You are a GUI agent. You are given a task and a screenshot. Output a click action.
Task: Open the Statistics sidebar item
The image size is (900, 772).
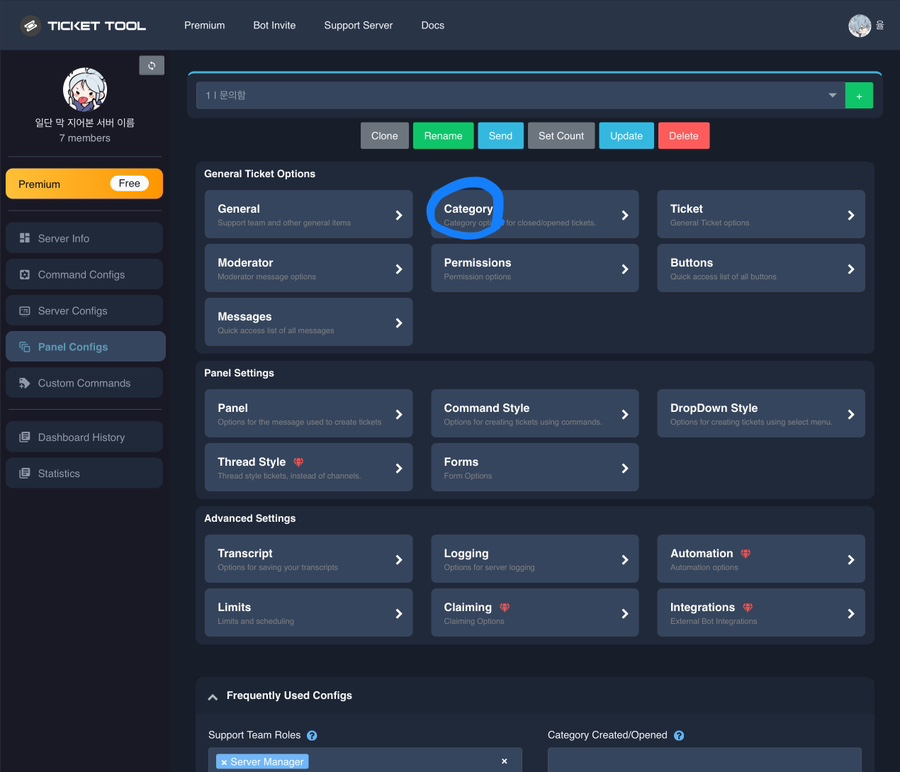click(84, 473)
